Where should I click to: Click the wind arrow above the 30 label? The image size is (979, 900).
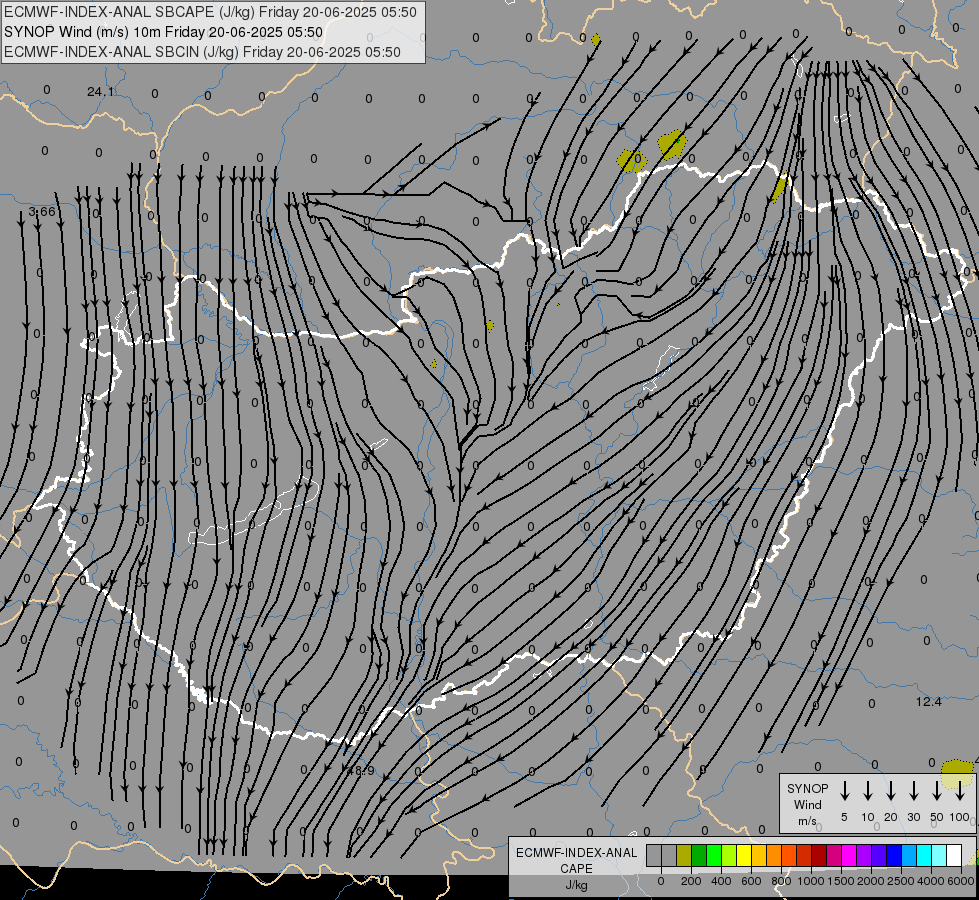(x=913, y=791)
